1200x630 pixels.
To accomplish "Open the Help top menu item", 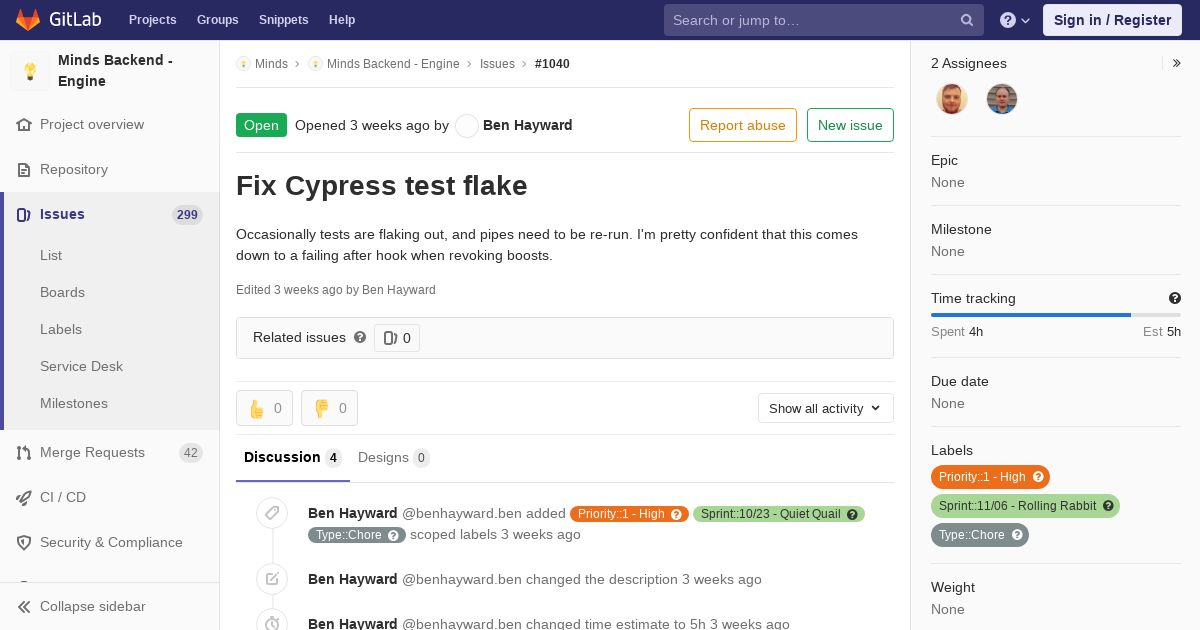I will click(x=342, y=20).
